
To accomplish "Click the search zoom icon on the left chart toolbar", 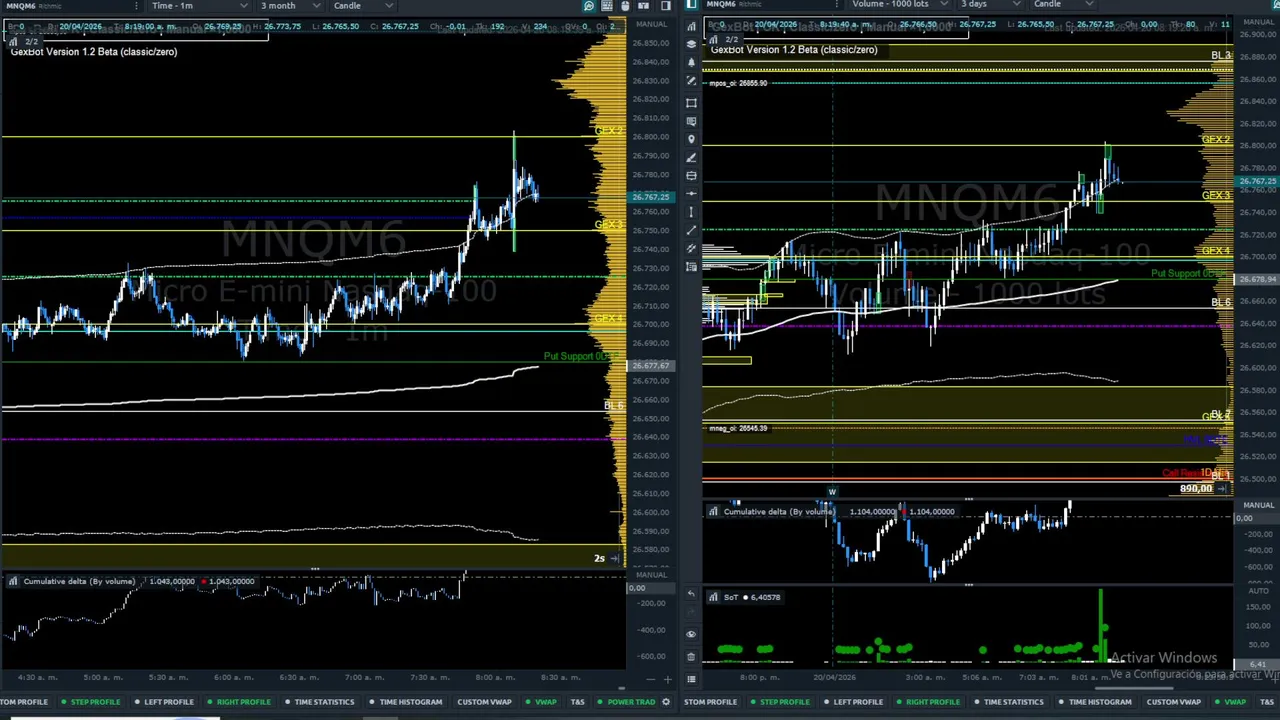I will pos(589,6).
